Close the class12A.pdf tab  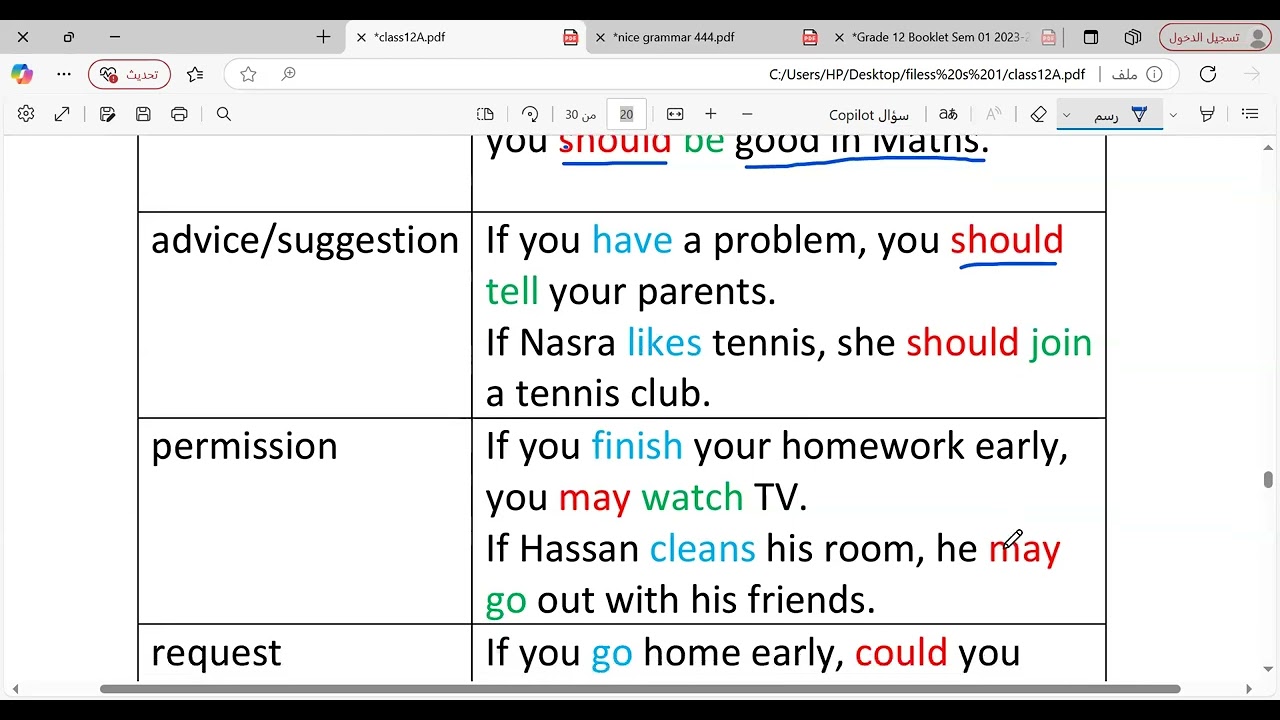361,37
